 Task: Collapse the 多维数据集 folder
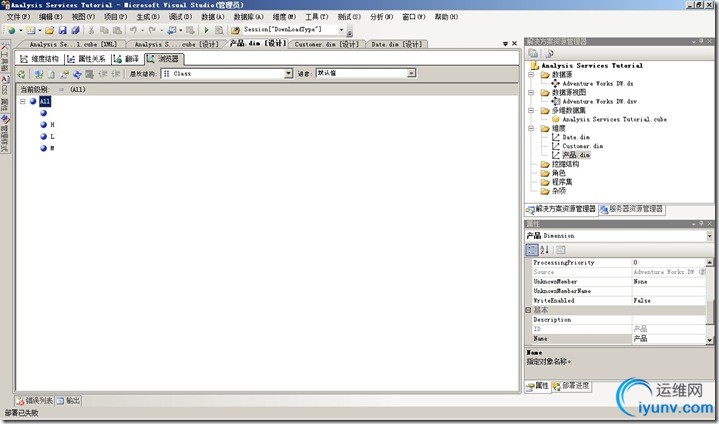click(x=531, y=110)
